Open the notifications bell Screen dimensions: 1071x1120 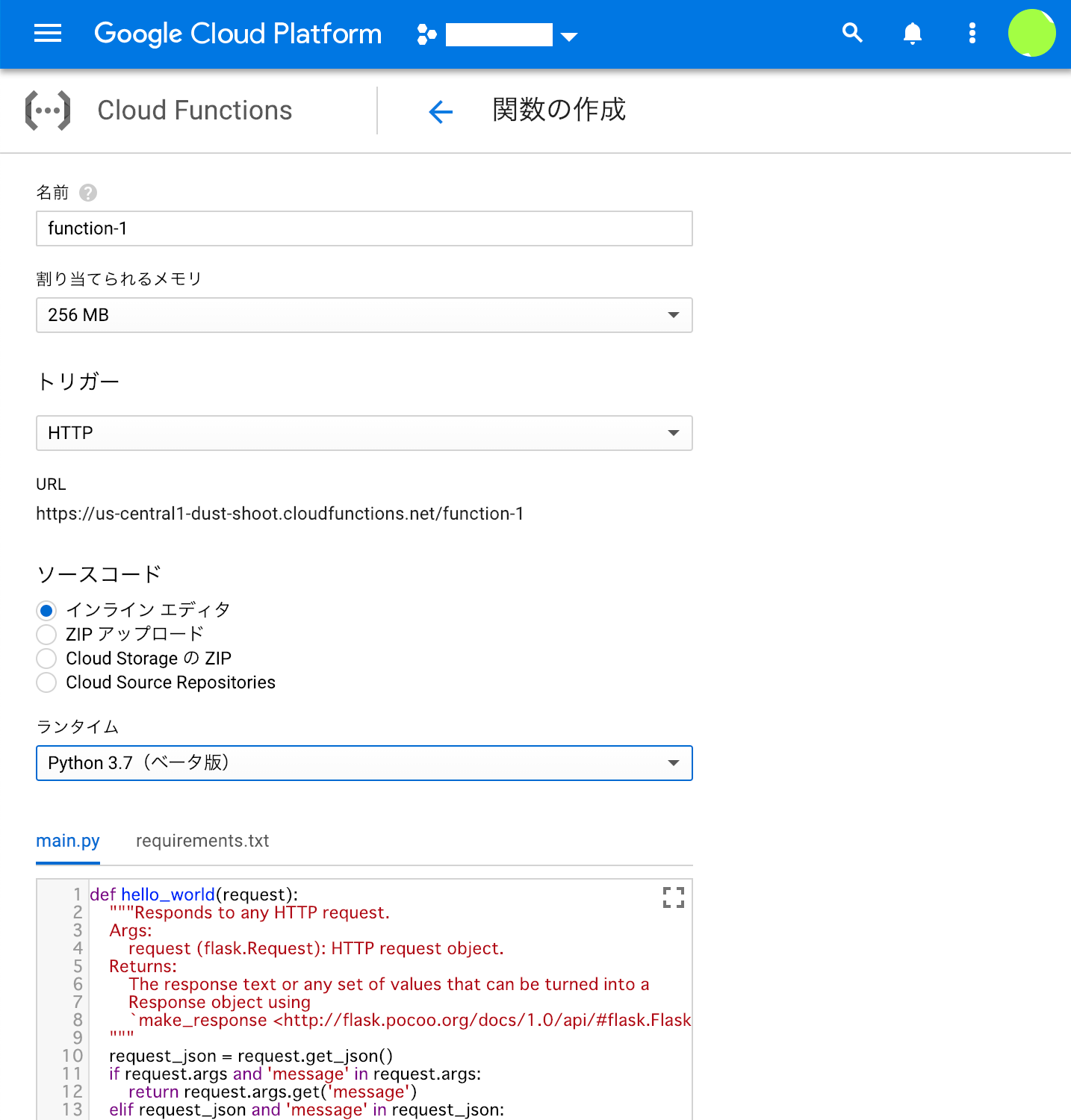pos(912,34)
